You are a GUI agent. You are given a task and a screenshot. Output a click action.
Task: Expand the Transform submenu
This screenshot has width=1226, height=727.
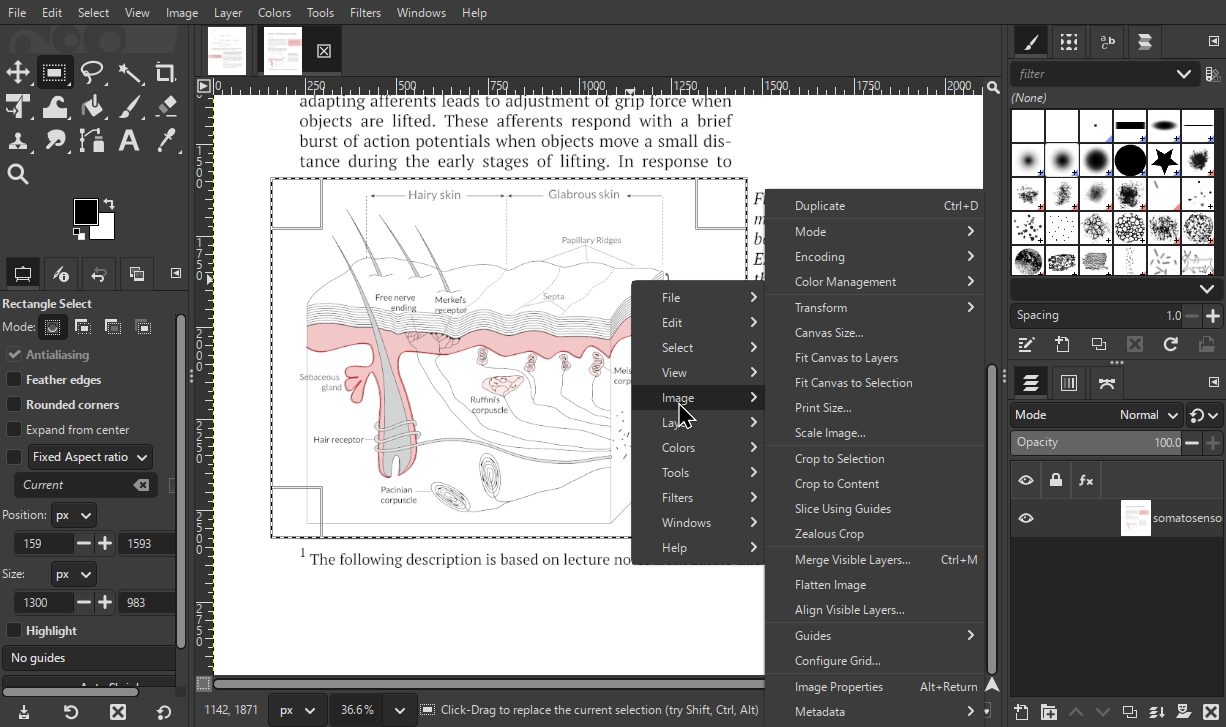click(875, 307)
